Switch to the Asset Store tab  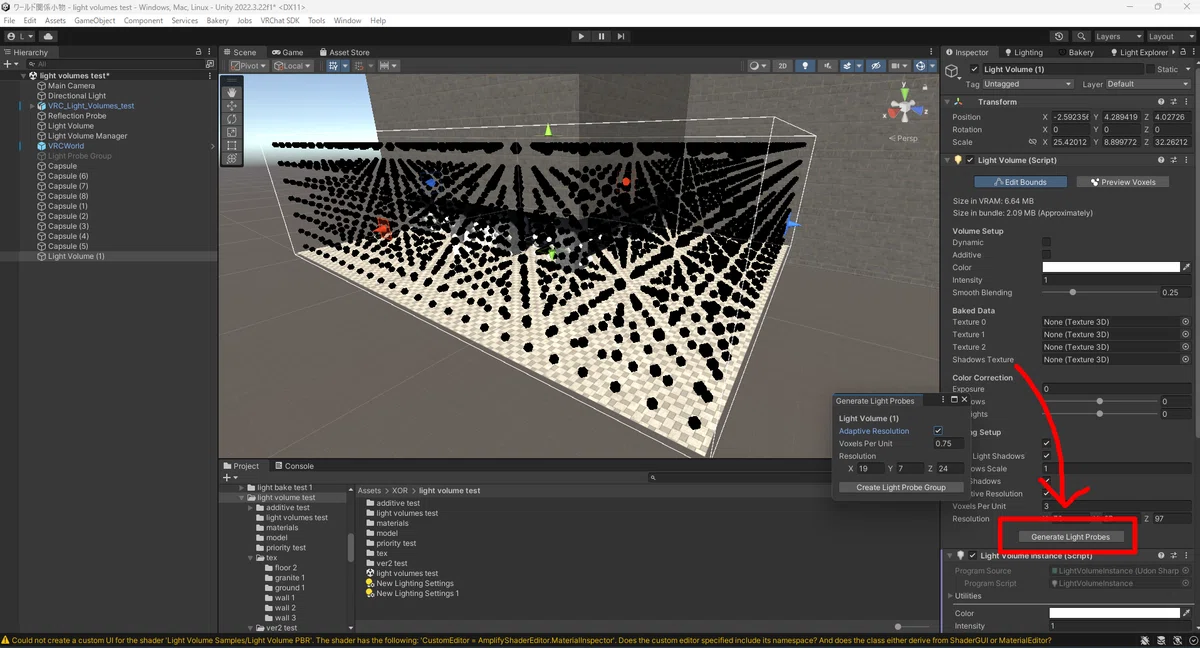pos(344,52)
